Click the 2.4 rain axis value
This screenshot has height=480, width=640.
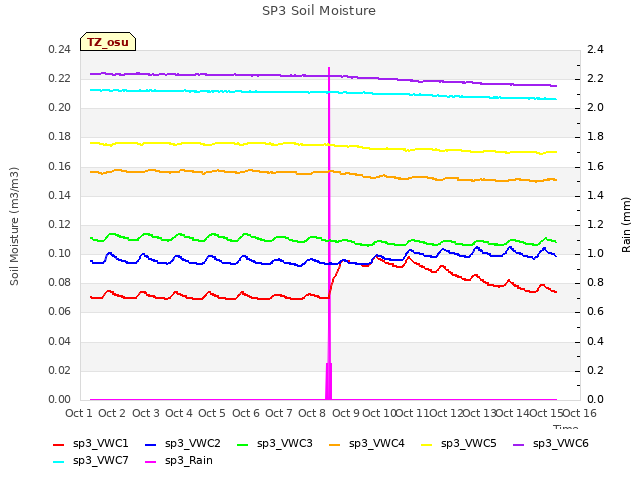click(x=595, y=49)
